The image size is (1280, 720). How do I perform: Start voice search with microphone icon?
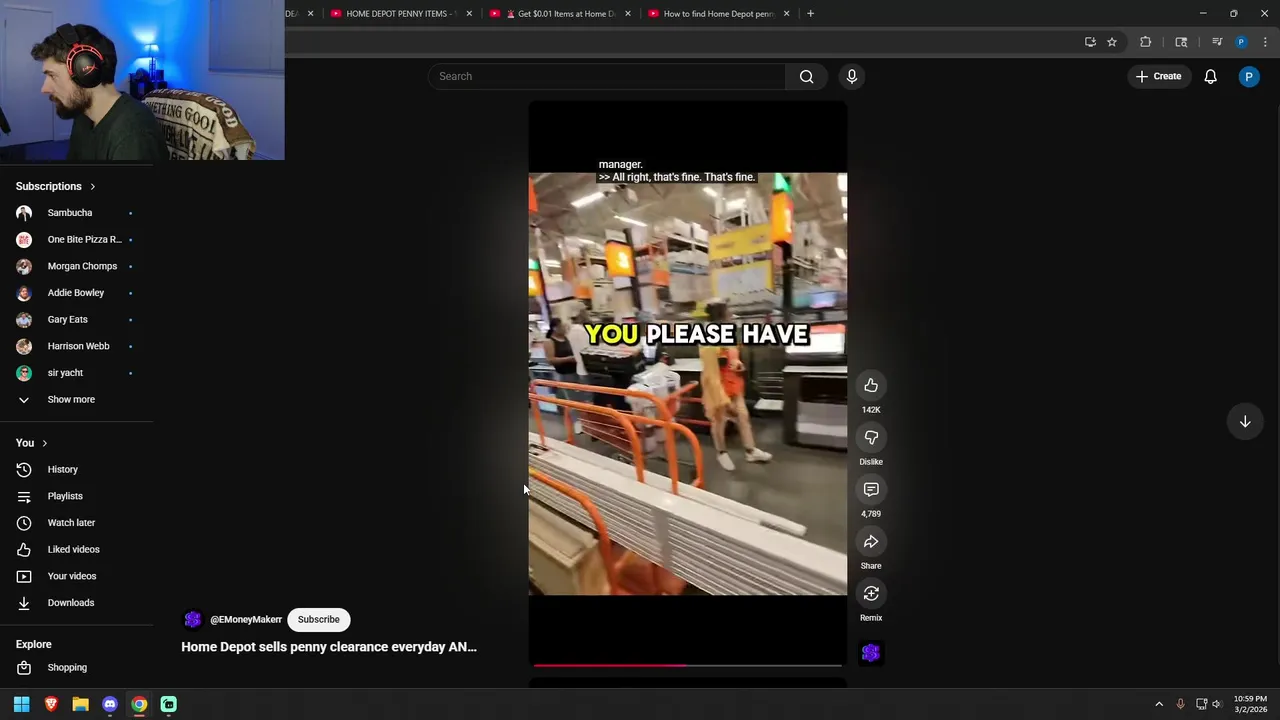852,76
